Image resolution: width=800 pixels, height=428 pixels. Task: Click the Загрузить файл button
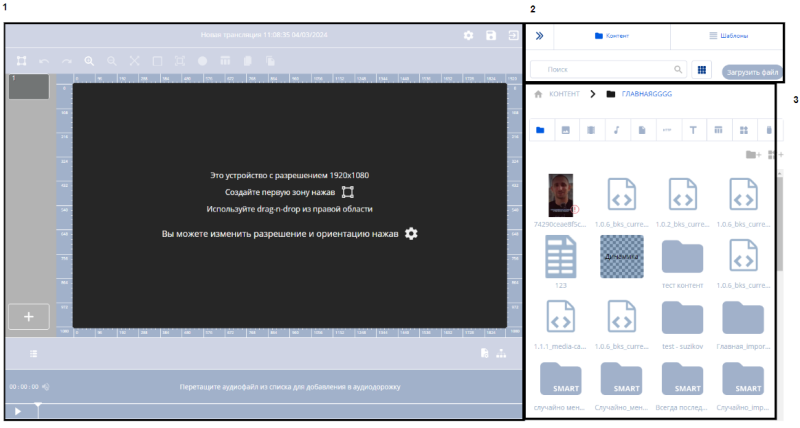[751, 71]
